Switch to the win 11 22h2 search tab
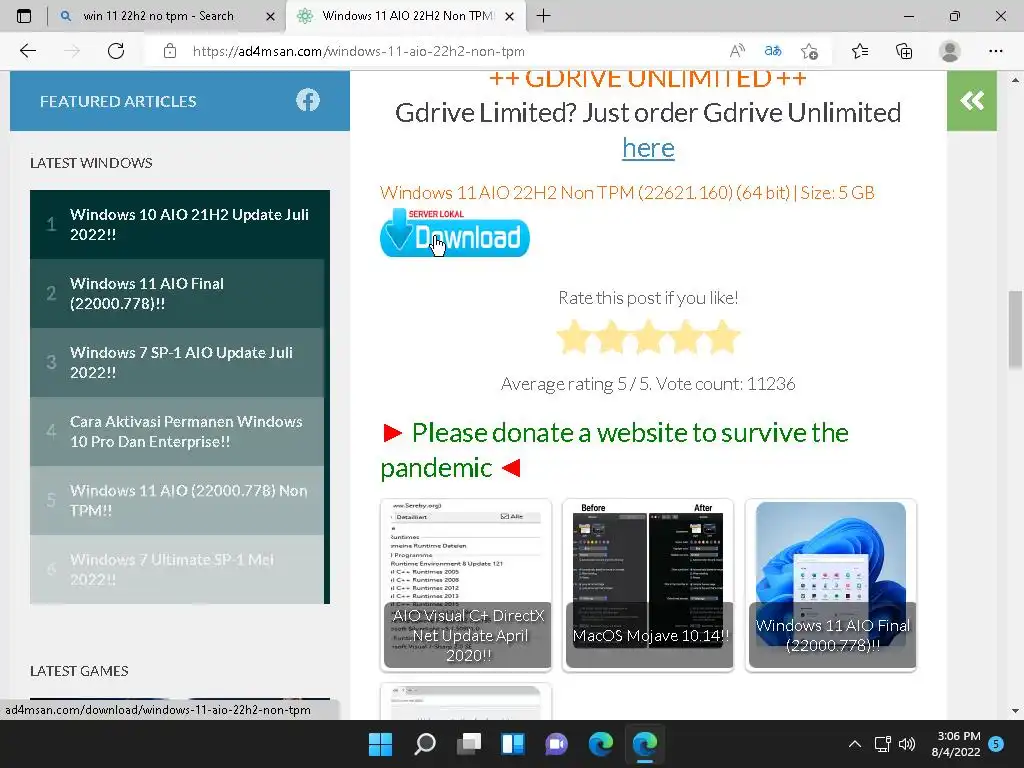 point(167,16)
